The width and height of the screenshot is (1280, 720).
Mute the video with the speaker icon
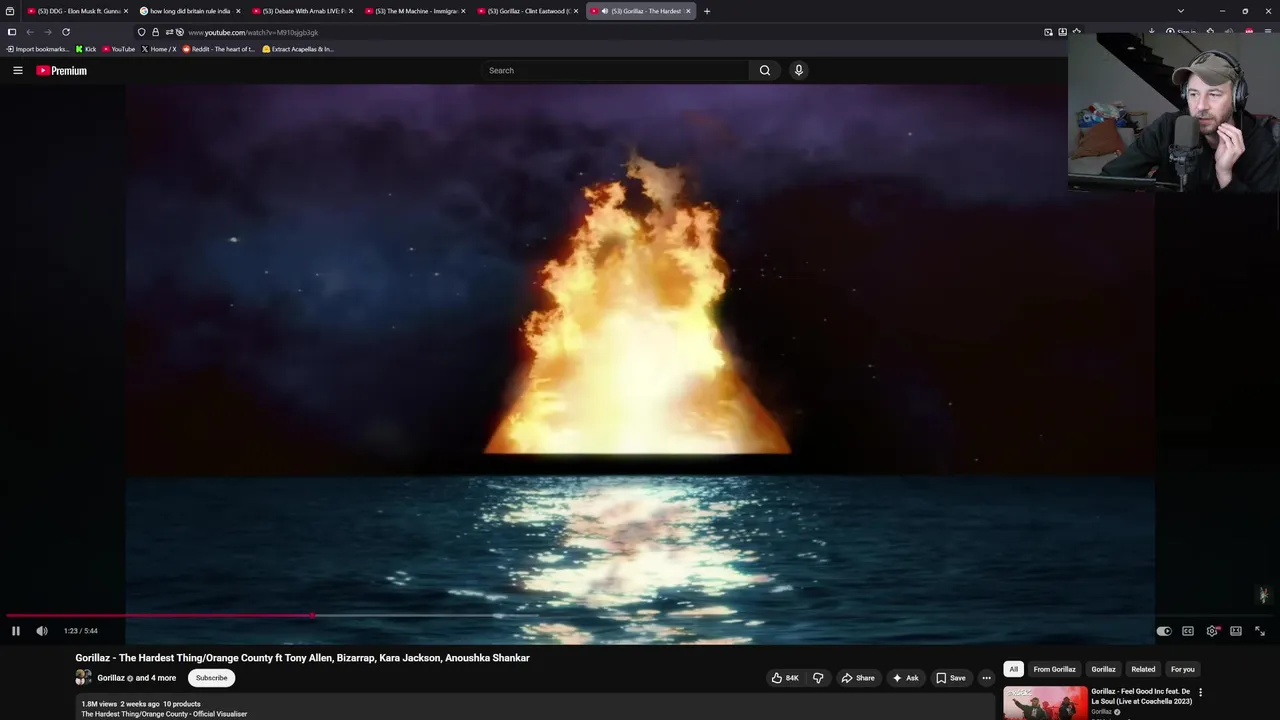pyautogui.click(x=42, y=631)
